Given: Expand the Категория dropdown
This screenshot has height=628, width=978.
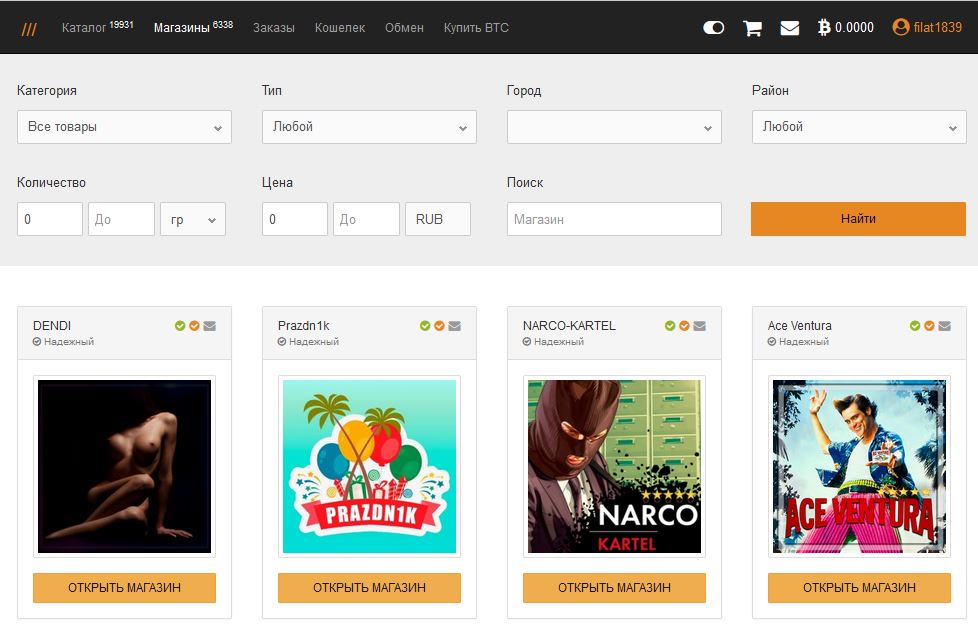Looking at the screenshot, I should 124,127.
